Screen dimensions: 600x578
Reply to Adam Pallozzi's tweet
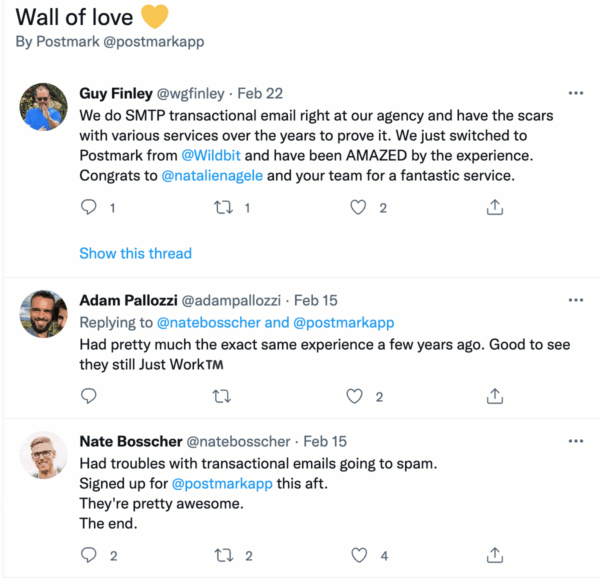(89, 396)
